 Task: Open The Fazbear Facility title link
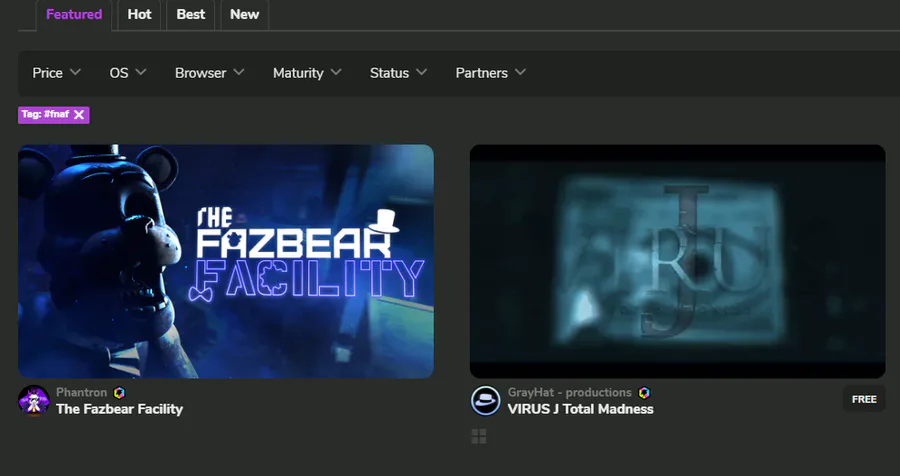119,409
